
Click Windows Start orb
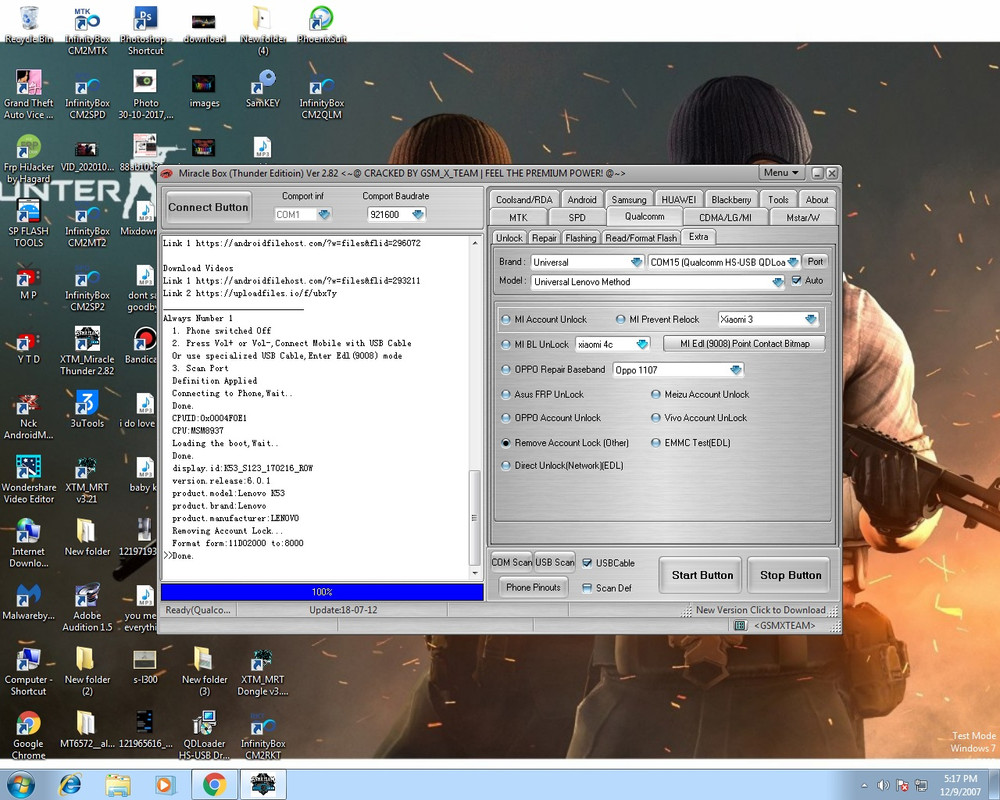coord(20,784)
